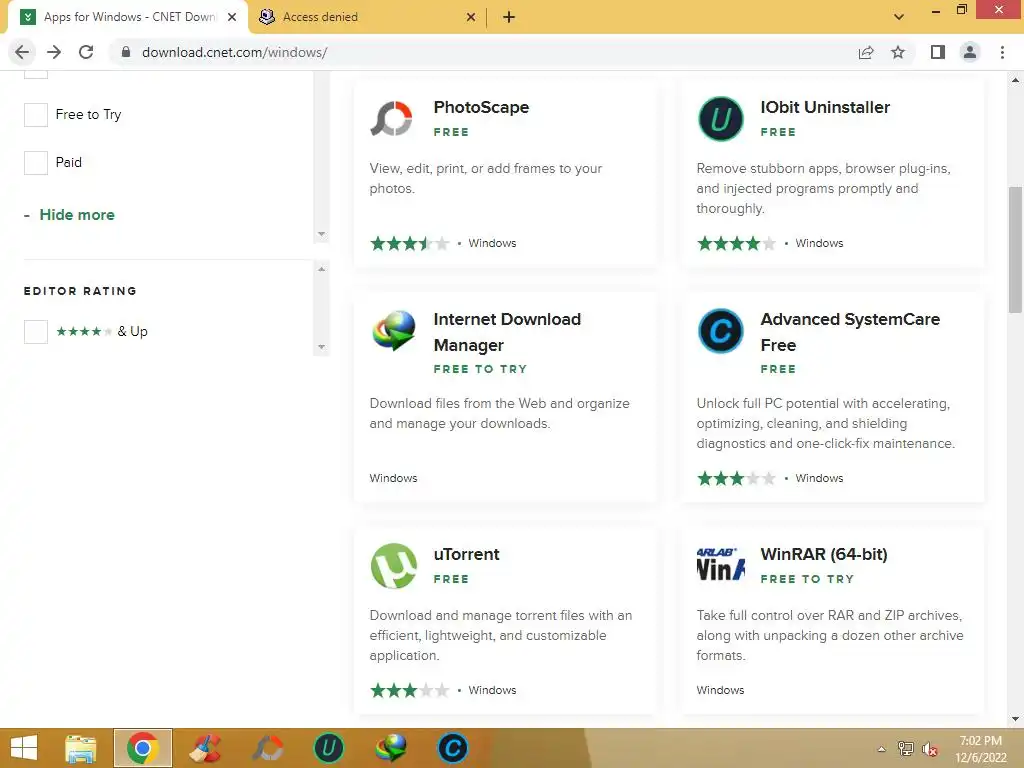This screenshot has height=768, width=1024.
Task: Open the uTorrent title link
Action: pyautogui.click(x=466, y=554)
